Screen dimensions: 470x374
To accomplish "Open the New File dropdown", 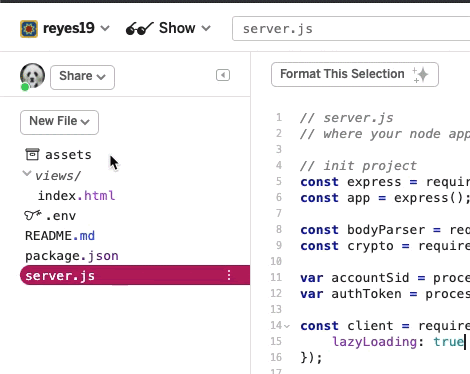I will click(x=59, y=122).
